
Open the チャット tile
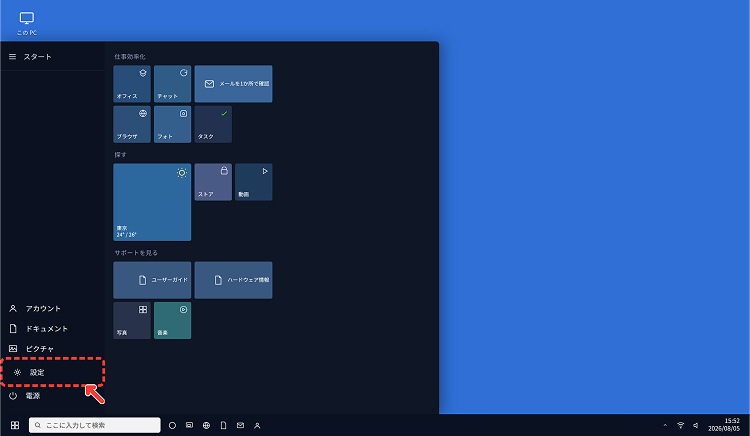[173, 84]
